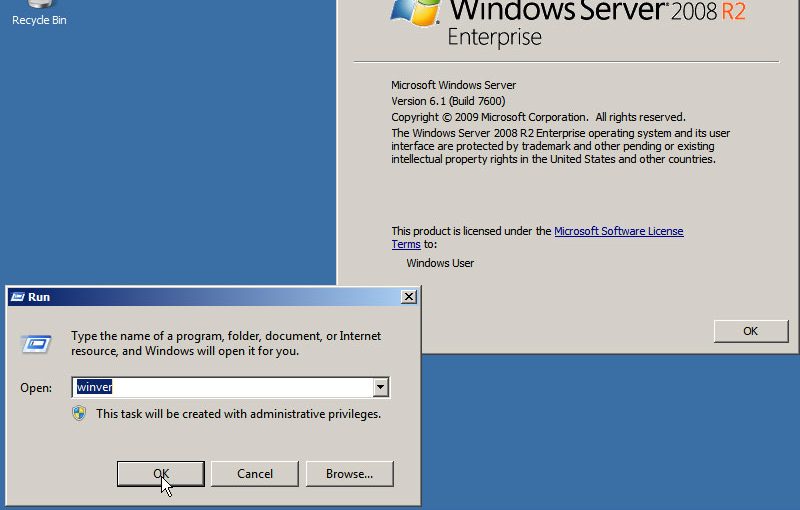Click the Run program icon beside description

click(x=36, y=344)
